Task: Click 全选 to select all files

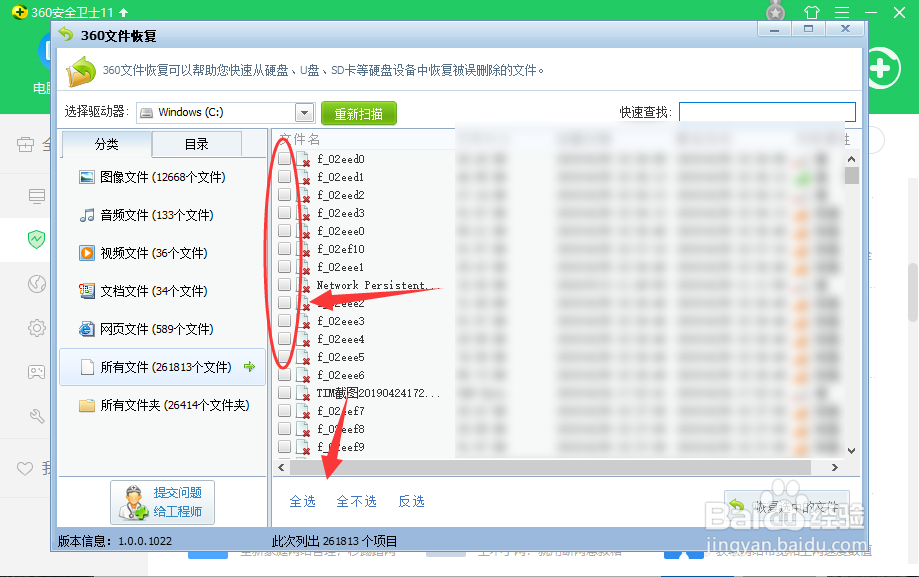Action: tap(302, 501)
